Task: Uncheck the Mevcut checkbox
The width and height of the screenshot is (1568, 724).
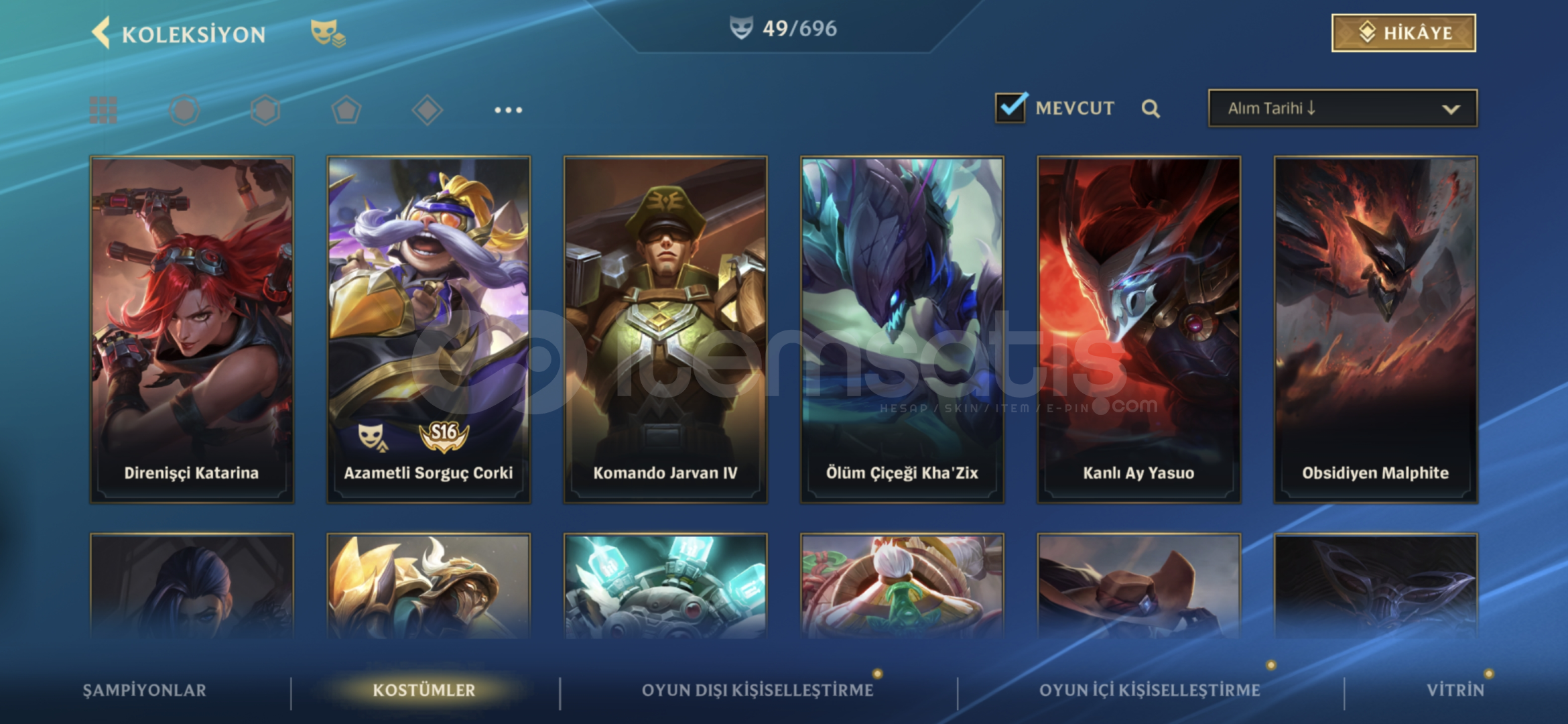Action: click(x=1010, y=107)
